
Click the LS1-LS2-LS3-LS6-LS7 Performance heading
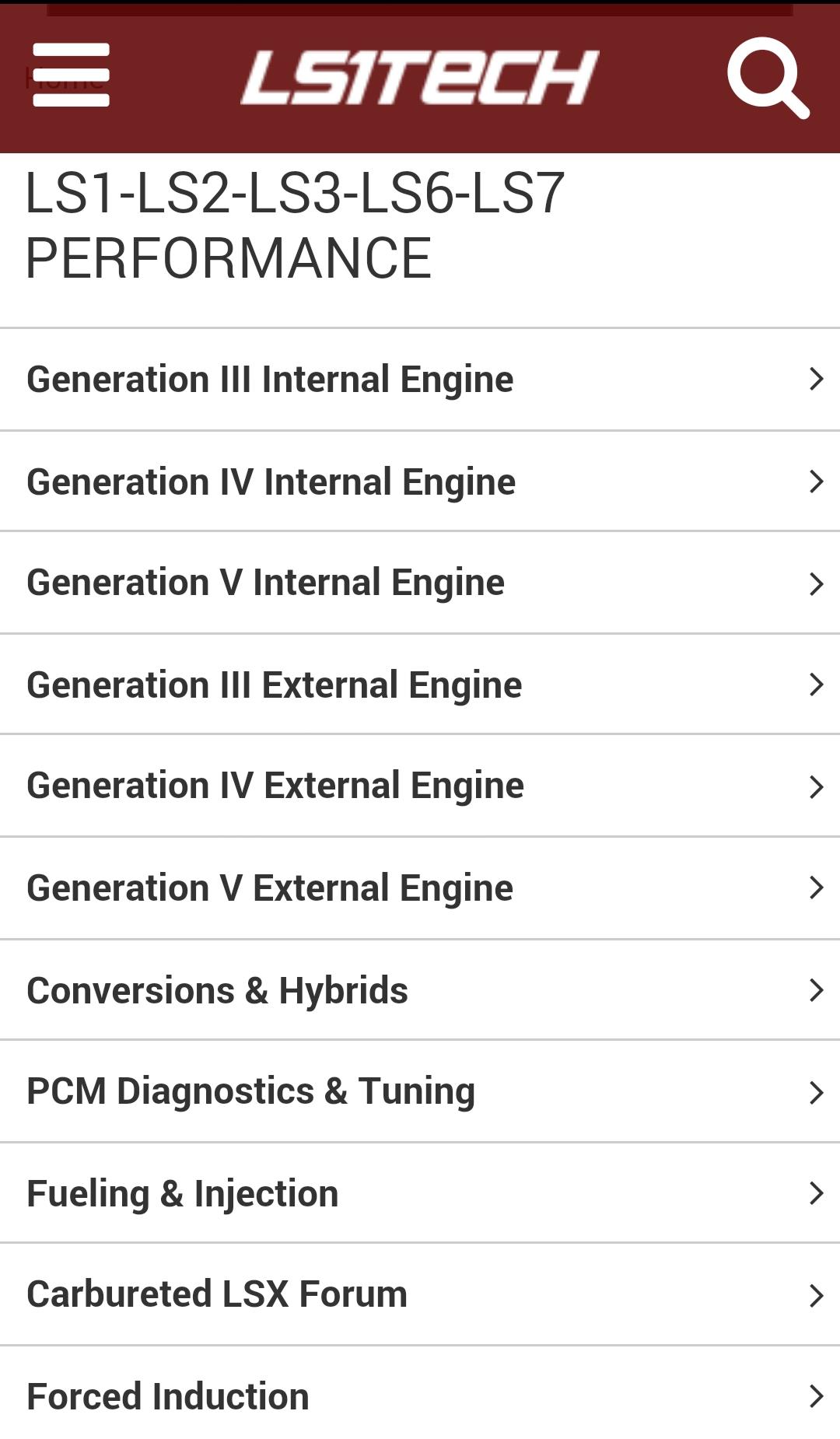coord(295,226)
